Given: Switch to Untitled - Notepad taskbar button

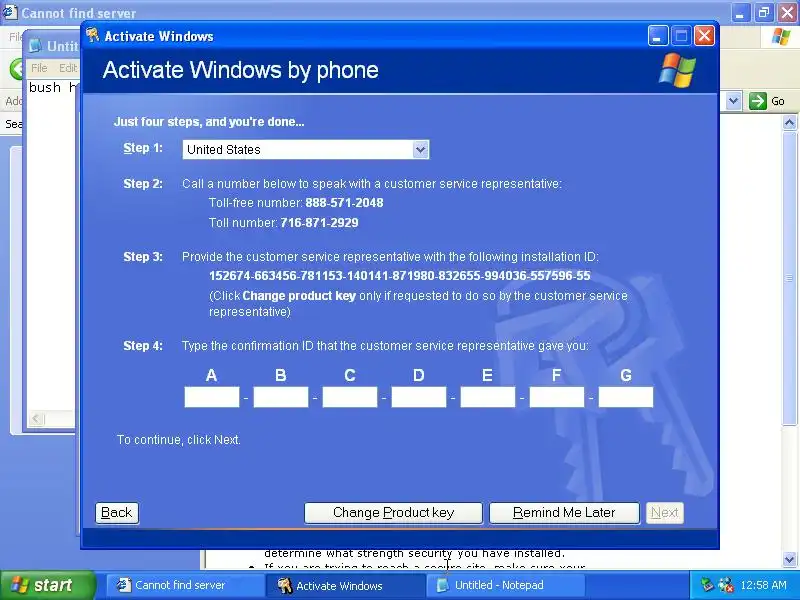Looking at the screenshot, I should point(505,585).
